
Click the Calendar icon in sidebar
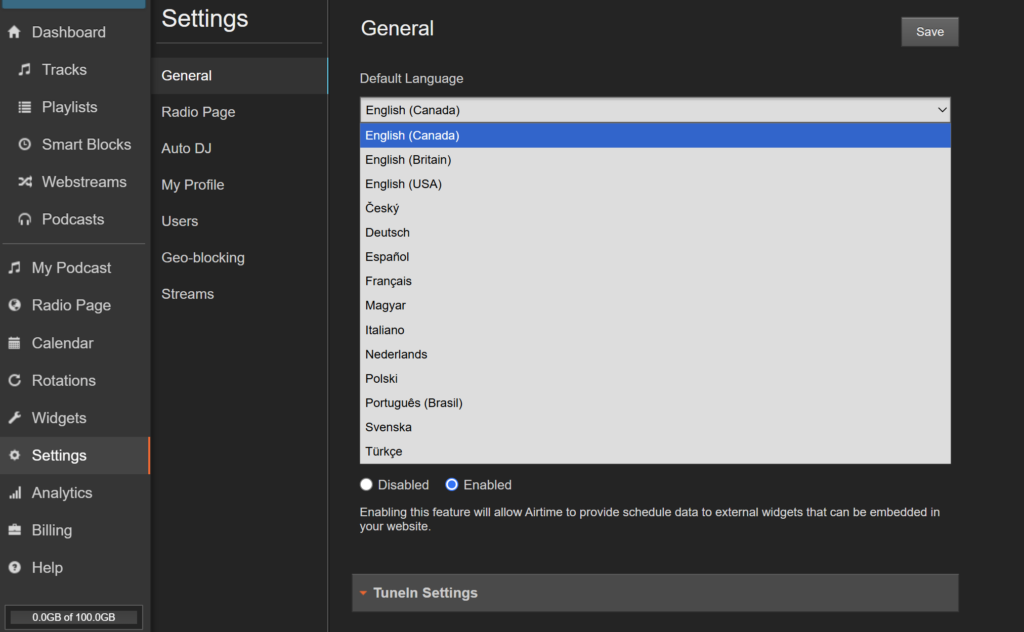[x=14, y=343]
